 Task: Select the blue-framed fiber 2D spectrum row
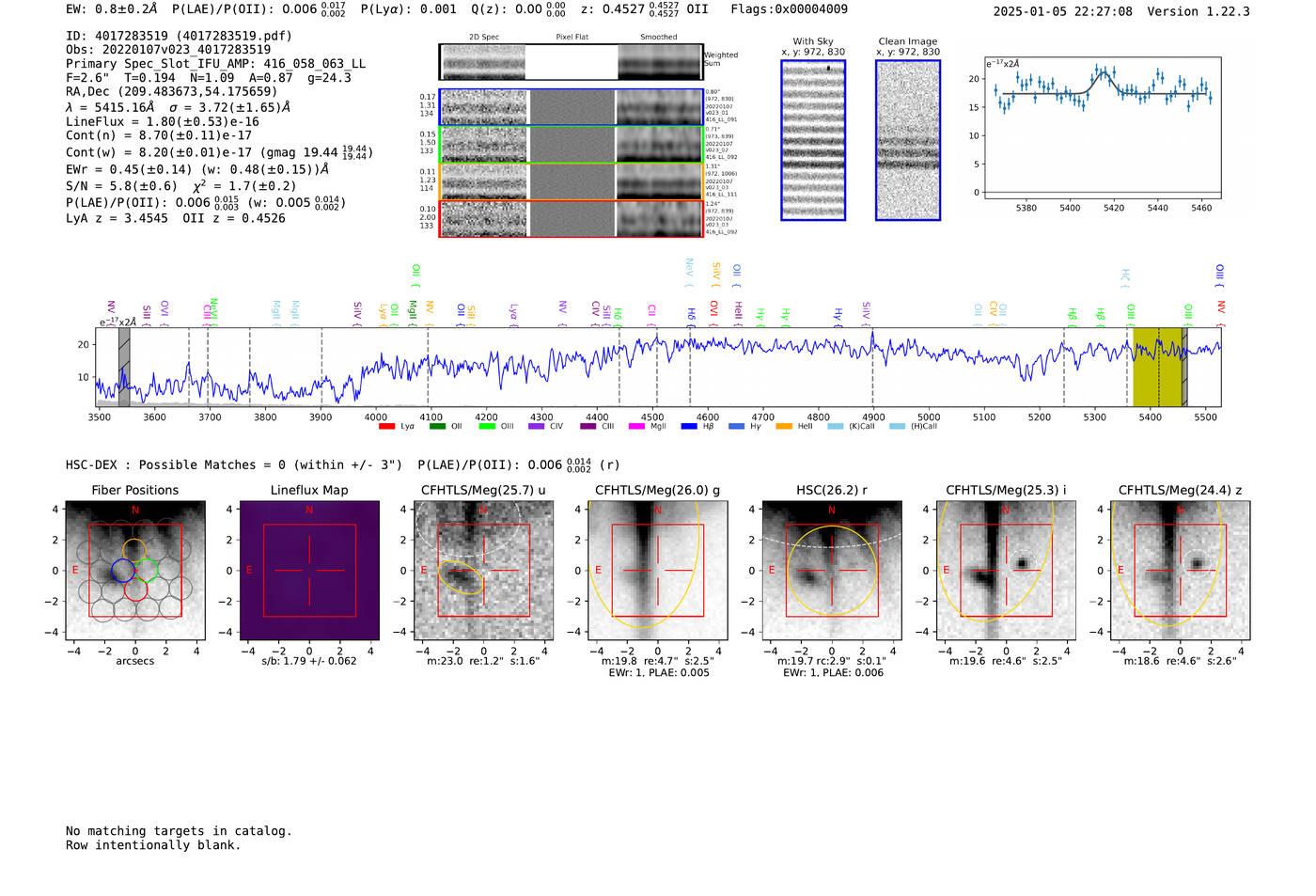click(572, 107)
